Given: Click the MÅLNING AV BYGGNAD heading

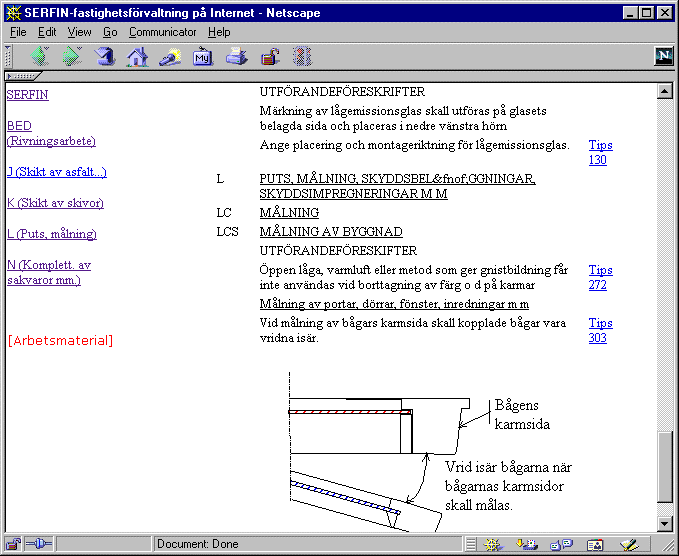Looking at the screenshot, I should pos(331,232).
